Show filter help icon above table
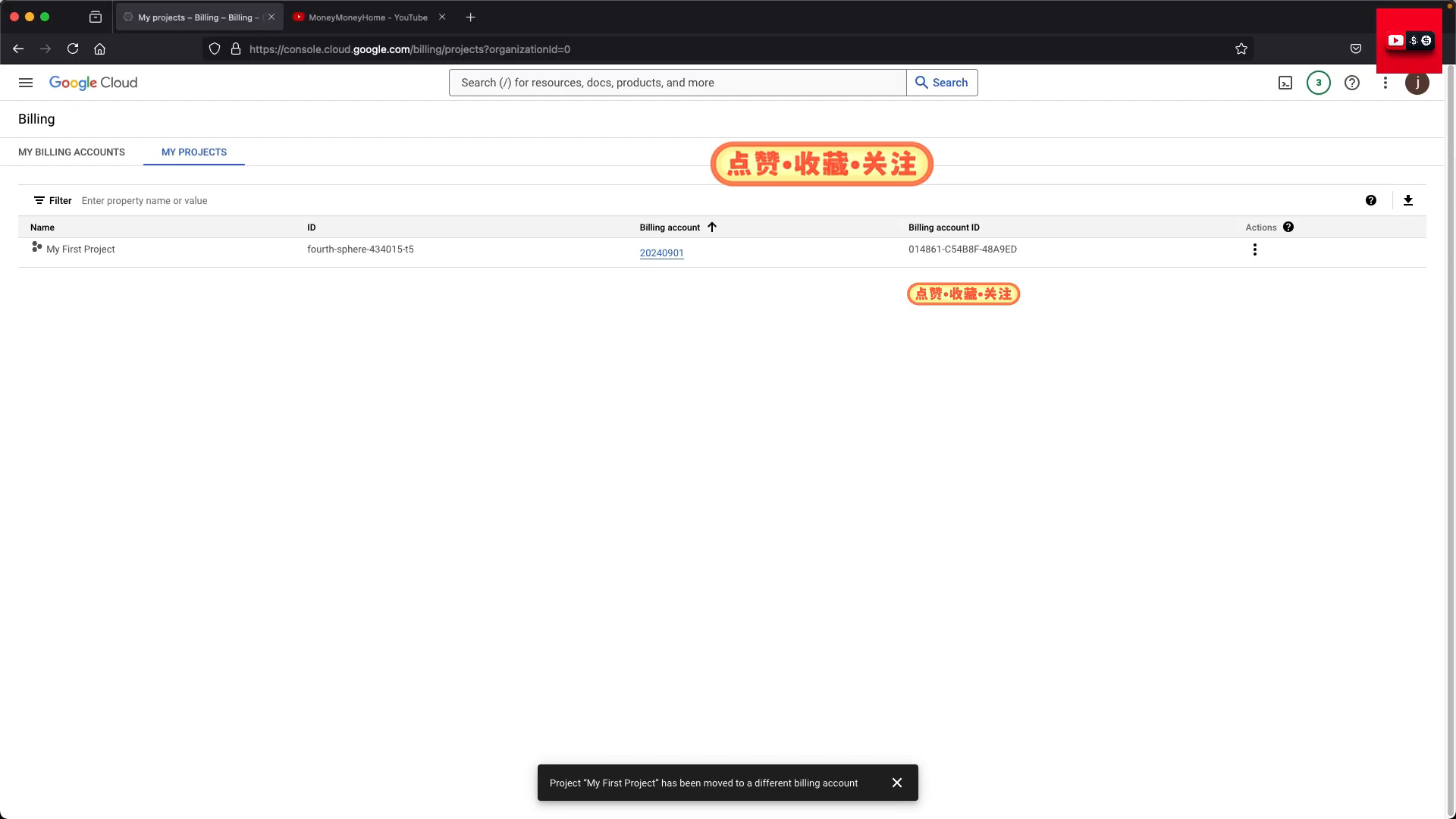This screenshot has width=1456, height=819. (x=1371, y=200)
